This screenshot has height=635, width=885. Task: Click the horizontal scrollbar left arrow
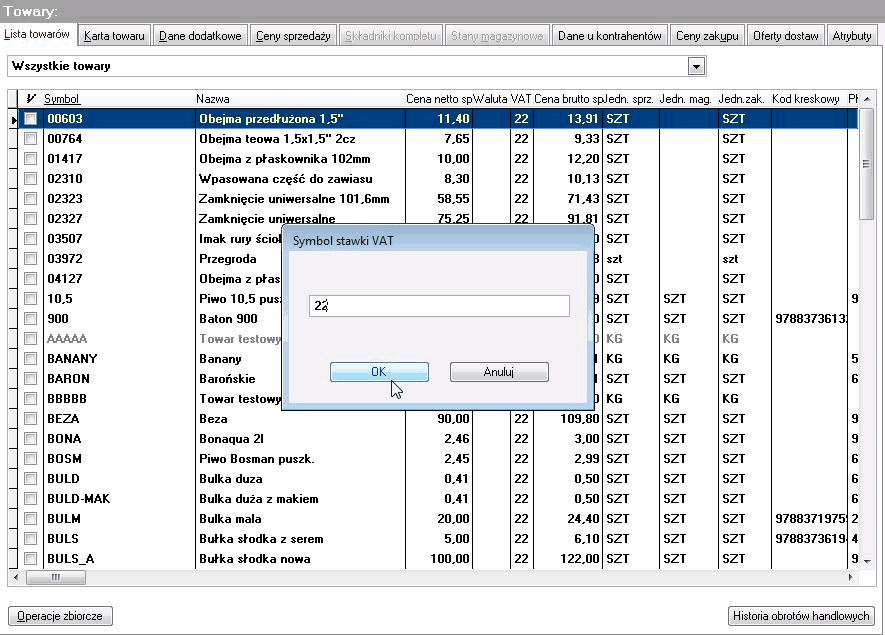pos(16,577)
